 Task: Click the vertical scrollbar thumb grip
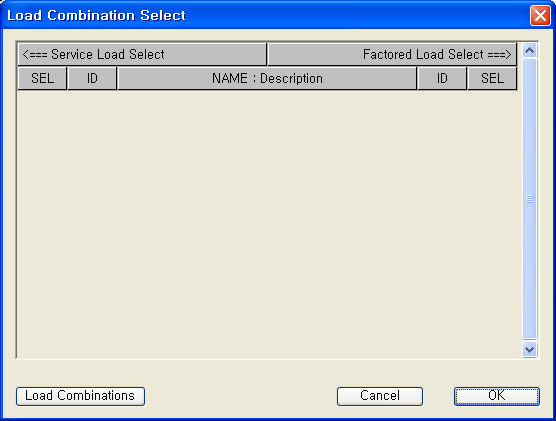click(x=529, y=199)
